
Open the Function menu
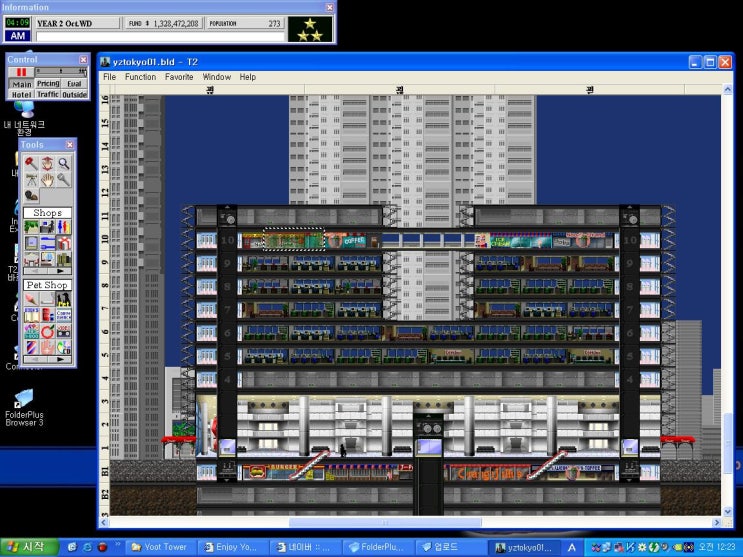[140, 77]
